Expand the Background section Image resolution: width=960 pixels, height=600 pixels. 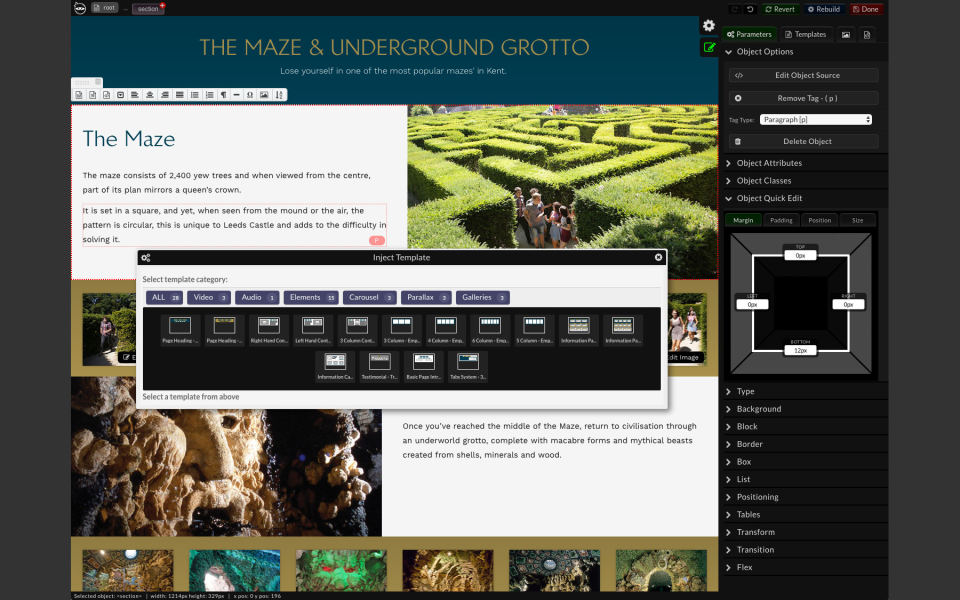click(804, 409)
